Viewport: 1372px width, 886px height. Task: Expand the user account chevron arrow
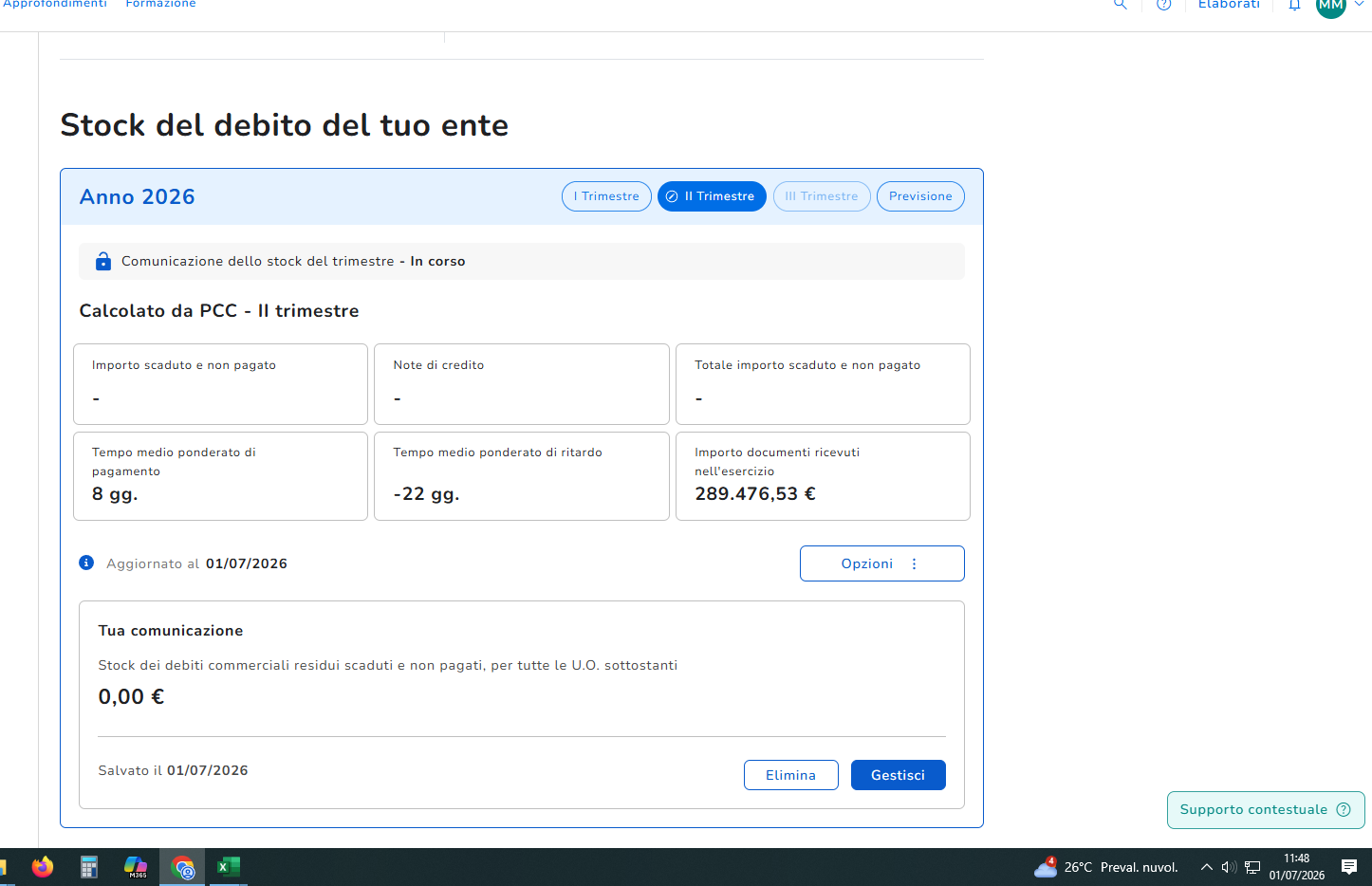1359,4
